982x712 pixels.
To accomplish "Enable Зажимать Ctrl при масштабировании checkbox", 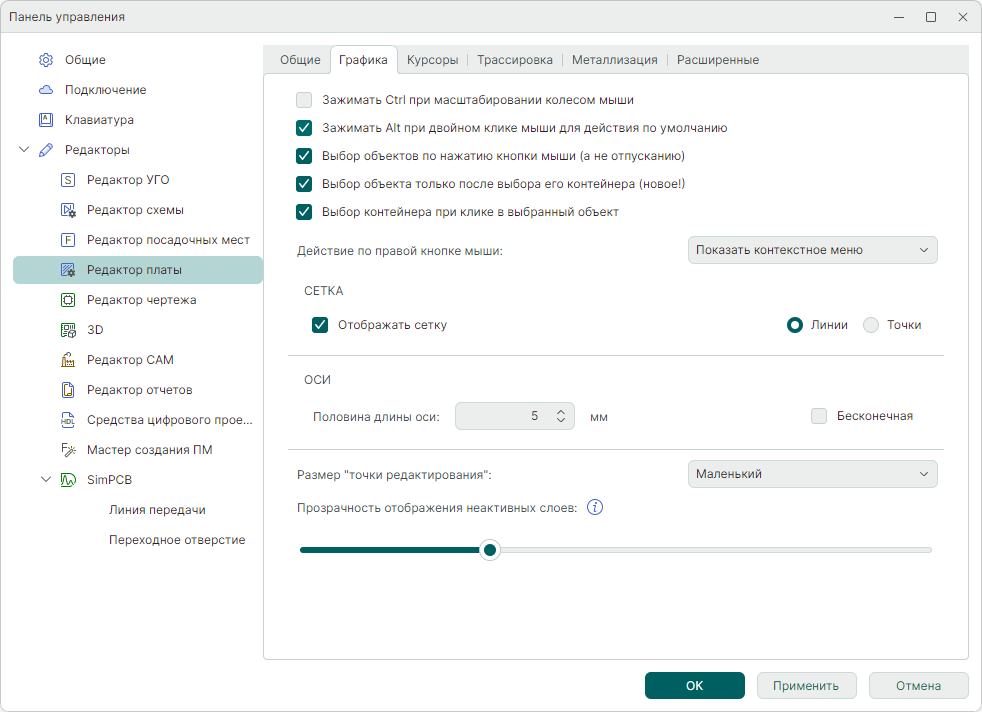I will point(305,100).
